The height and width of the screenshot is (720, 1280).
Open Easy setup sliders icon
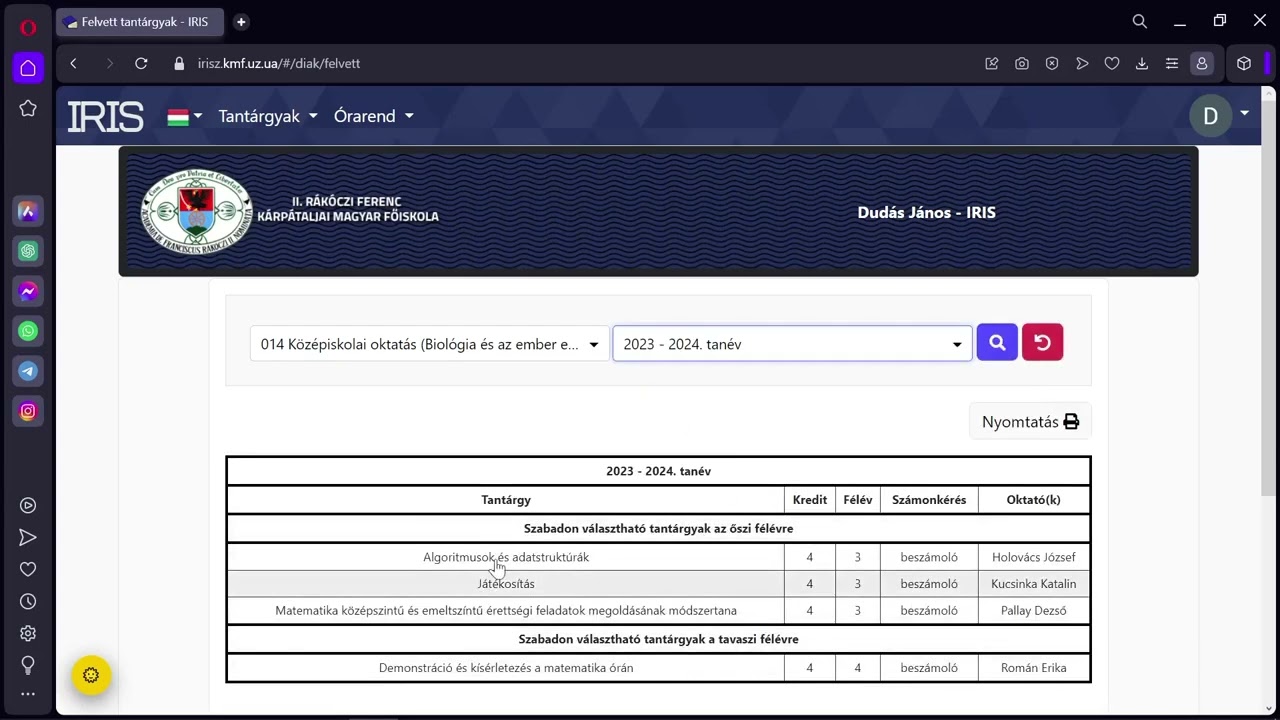(x=1172, y=63)
